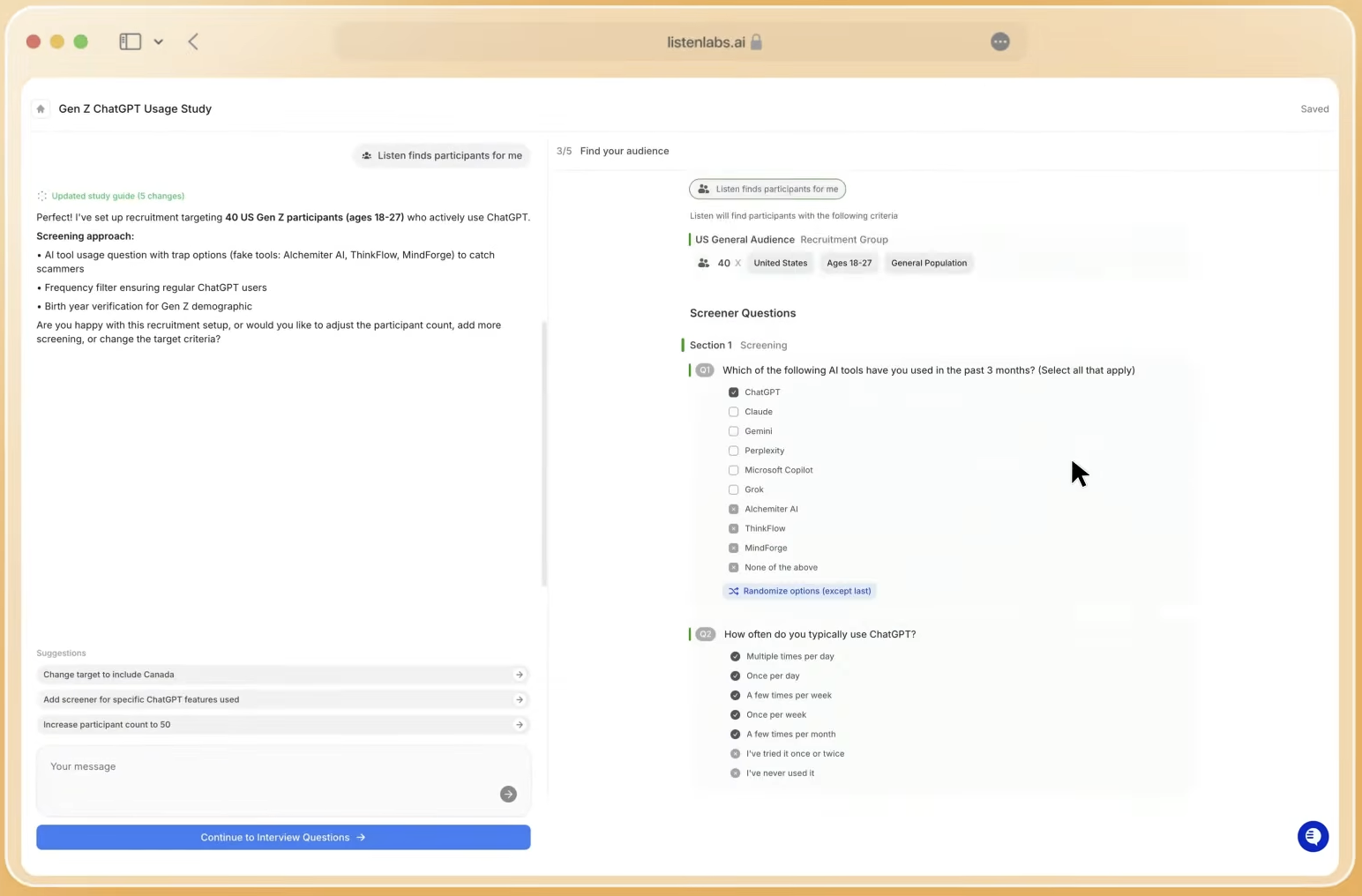Toggle the browser sidebar icon
This screenshot has height=896, width=1362.
click(x=130, y=41)
